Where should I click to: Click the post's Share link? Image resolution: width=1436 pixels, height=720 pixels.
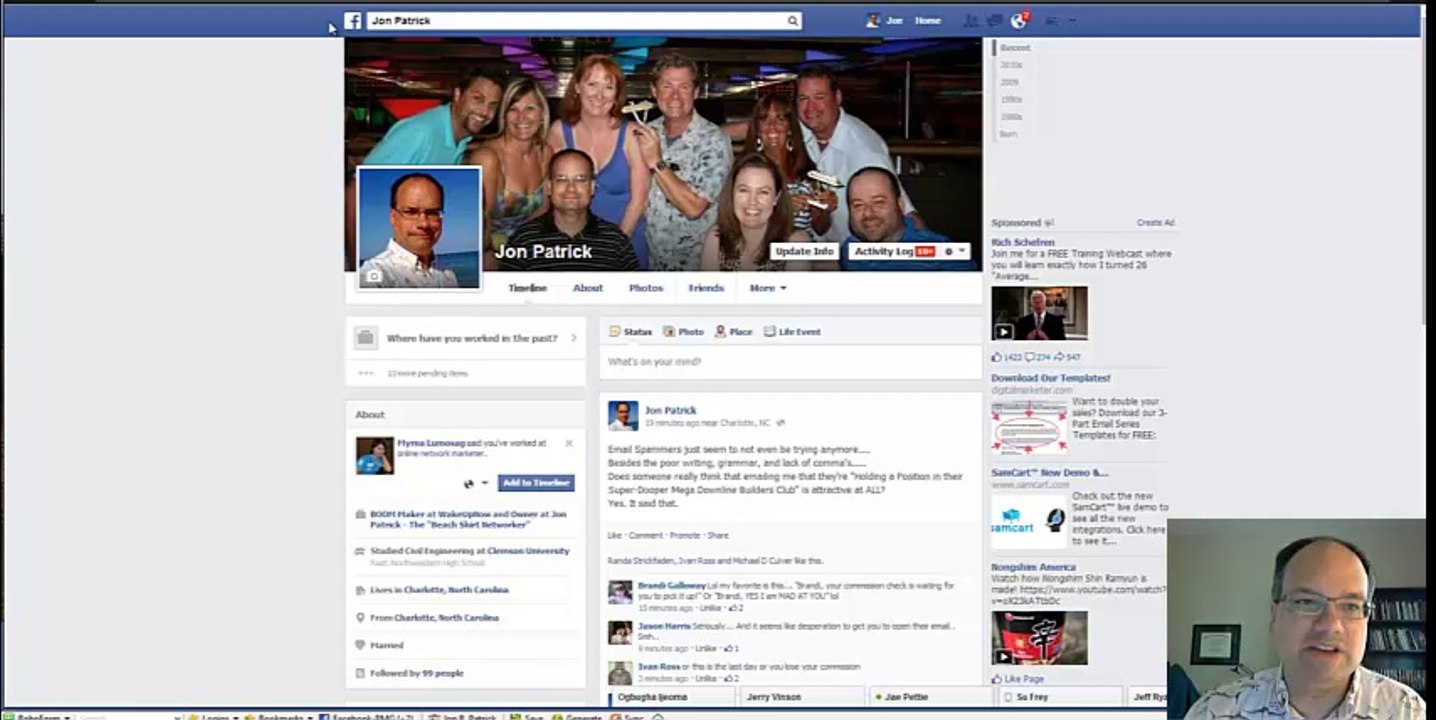(x=718, y=536)
